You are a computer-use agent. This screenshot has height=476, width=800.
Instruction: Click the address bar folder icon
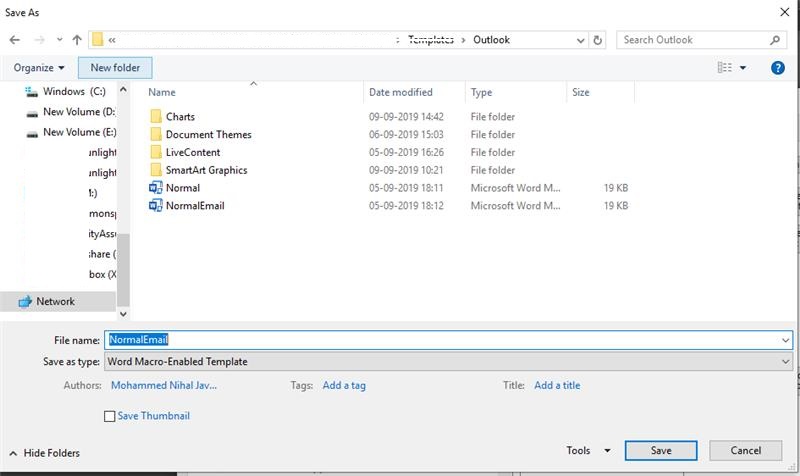(97, 40)
